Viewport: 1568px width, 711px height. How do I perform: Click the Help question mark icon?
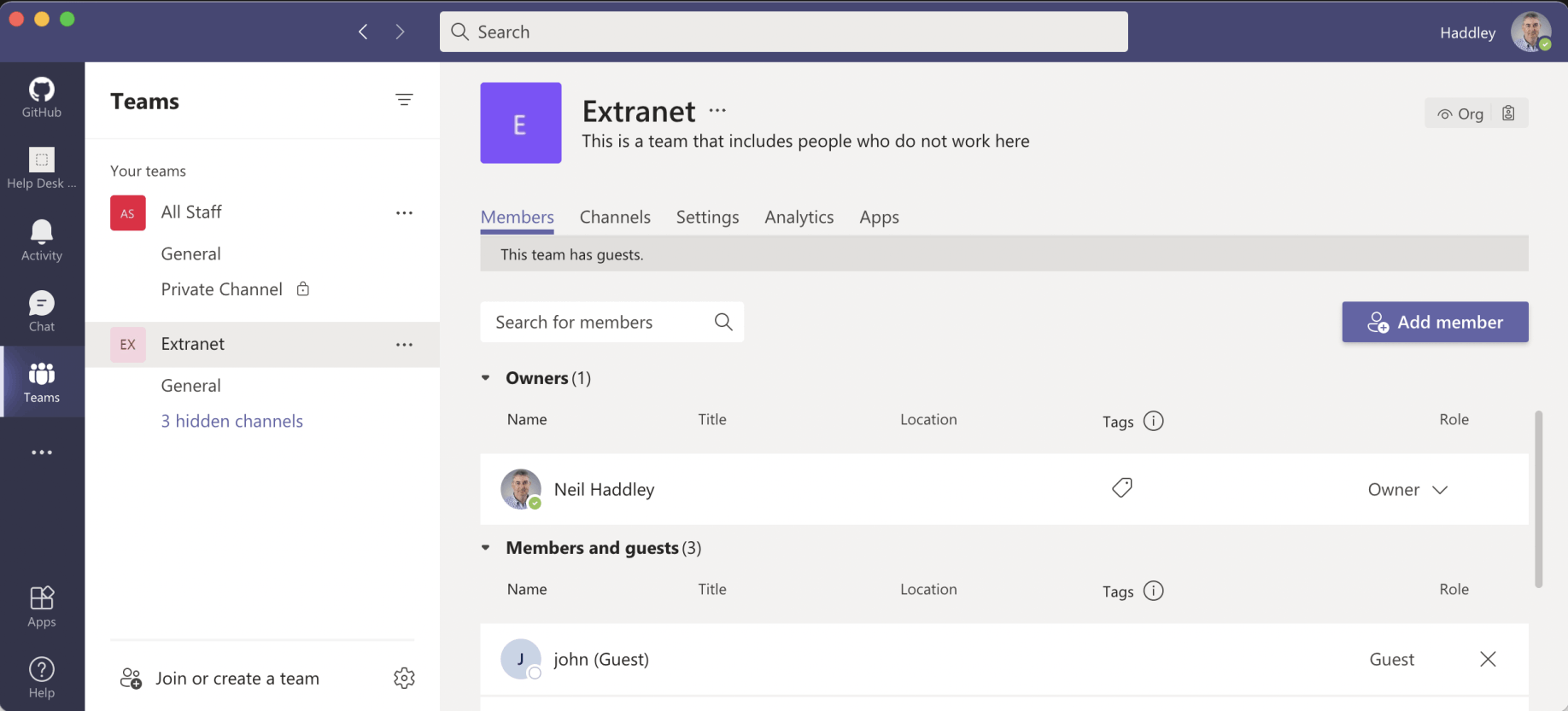tap(41, 678)
